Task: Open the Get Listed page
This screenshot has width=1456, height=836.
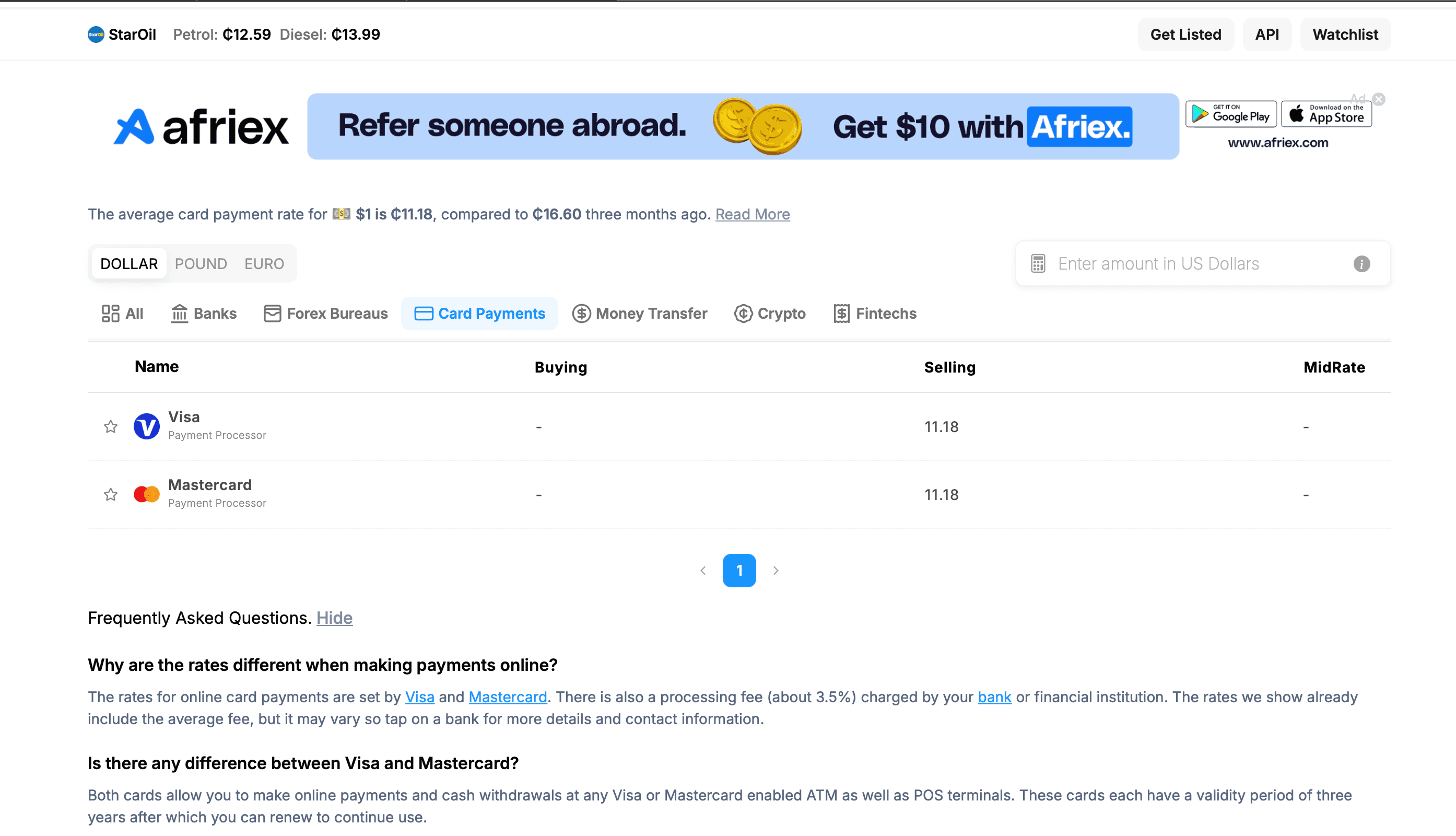Action: point(1185,34)
